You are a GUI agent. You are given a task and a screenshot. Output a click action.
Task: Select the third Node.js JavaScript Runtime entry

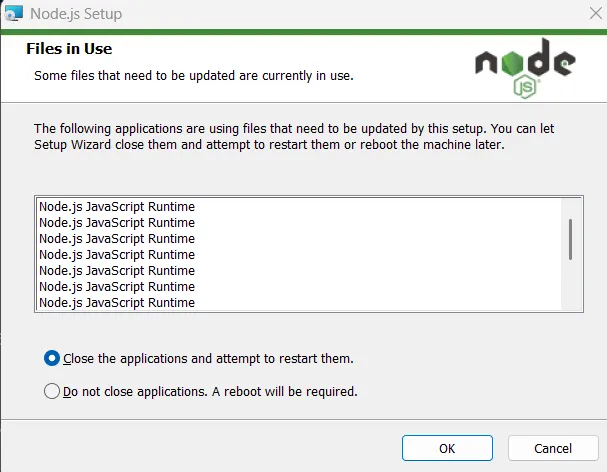pos(117,238)
